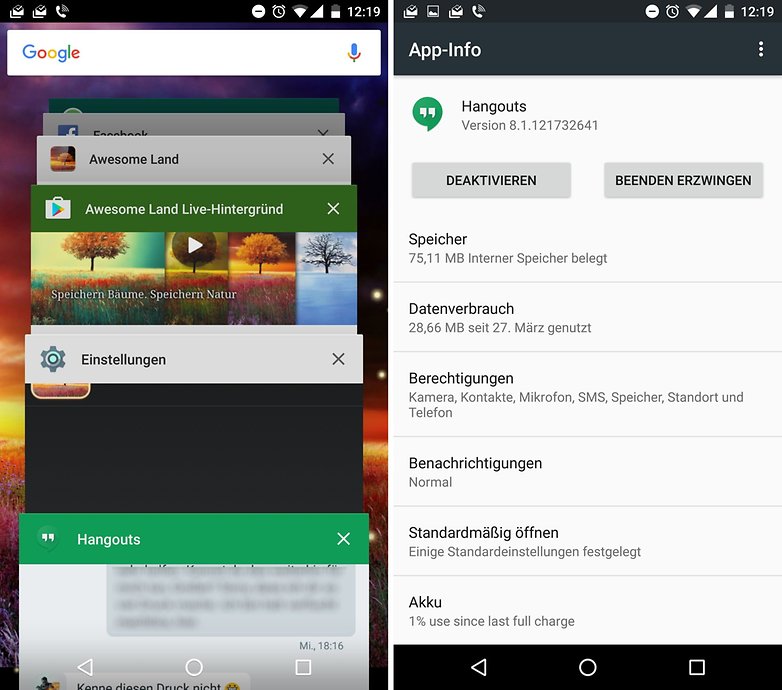Tap the Facebook icon in recents stack
782x690 pixels.
[68, 131]
